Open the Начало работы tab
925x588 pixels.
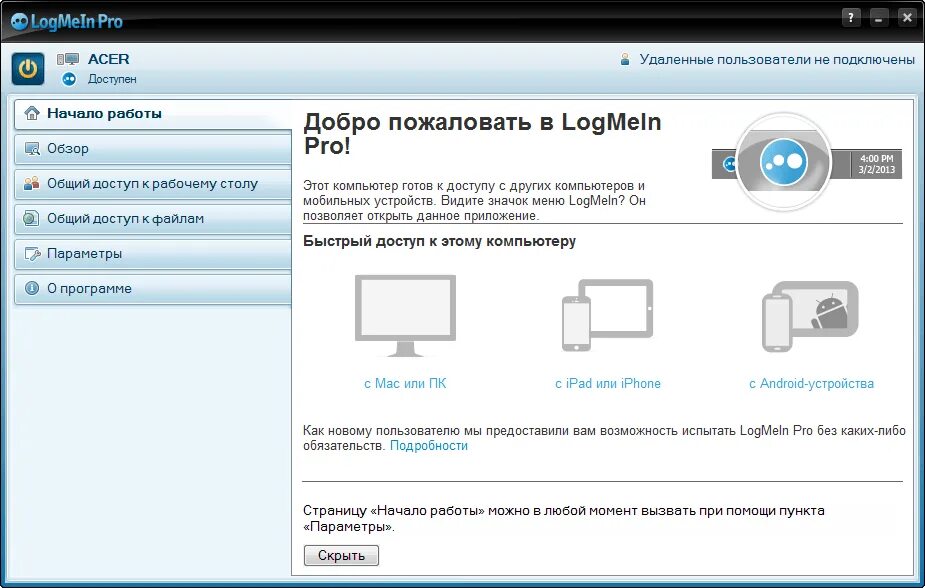(x=153, y=114)
